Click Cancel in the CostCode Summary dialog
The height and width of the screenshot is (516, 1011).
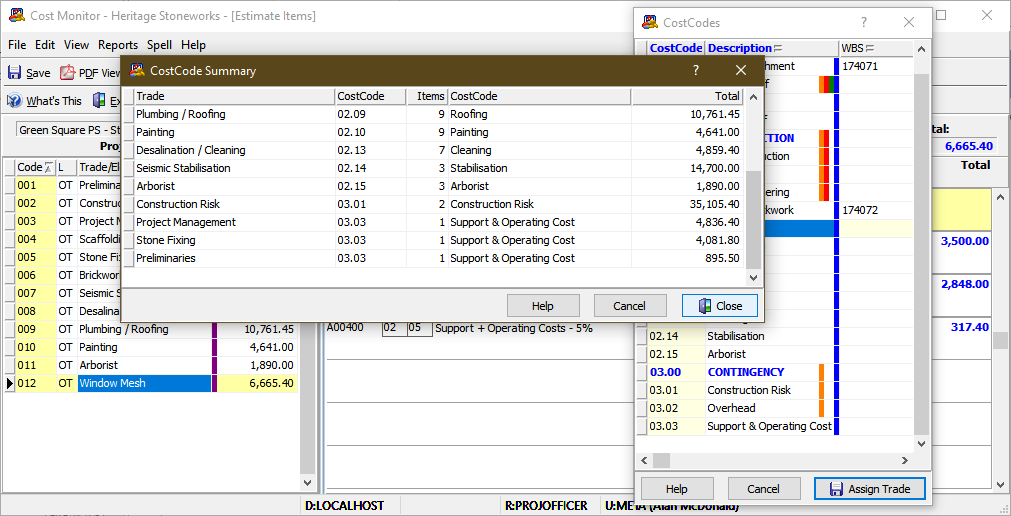tap(629, 306)
